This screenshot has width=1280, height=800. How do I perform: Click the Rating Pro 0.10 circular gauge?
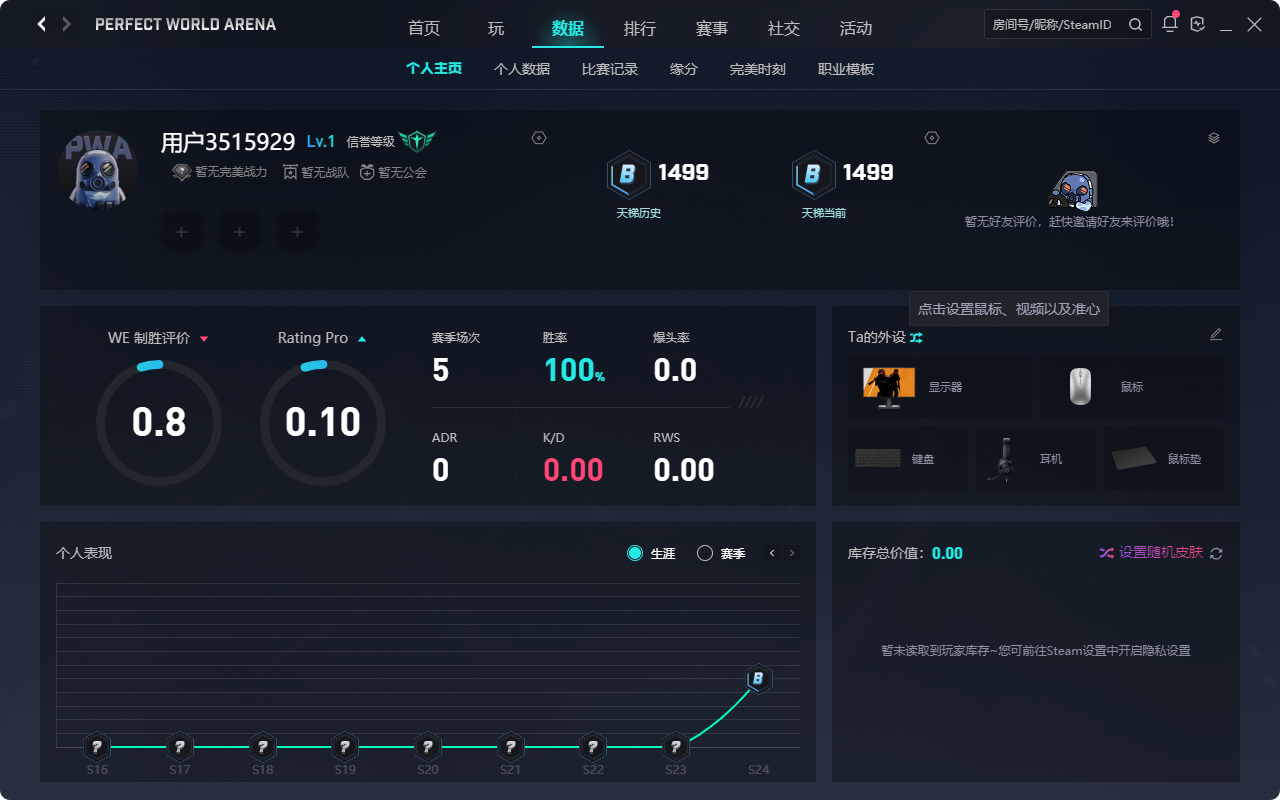point(323,423)
